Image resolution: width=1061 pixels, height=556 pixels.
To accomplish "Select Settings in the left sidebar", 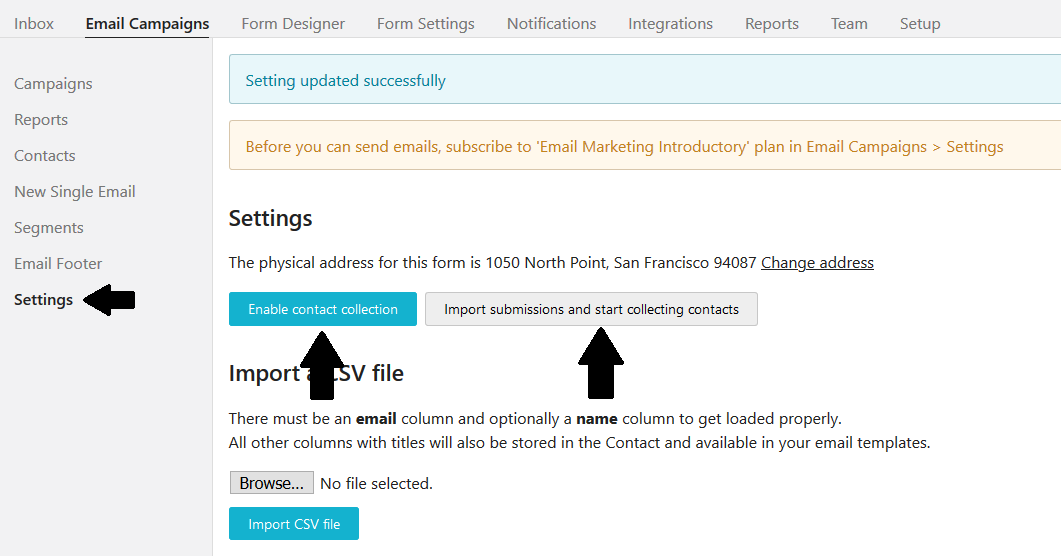I will point(44,300).
